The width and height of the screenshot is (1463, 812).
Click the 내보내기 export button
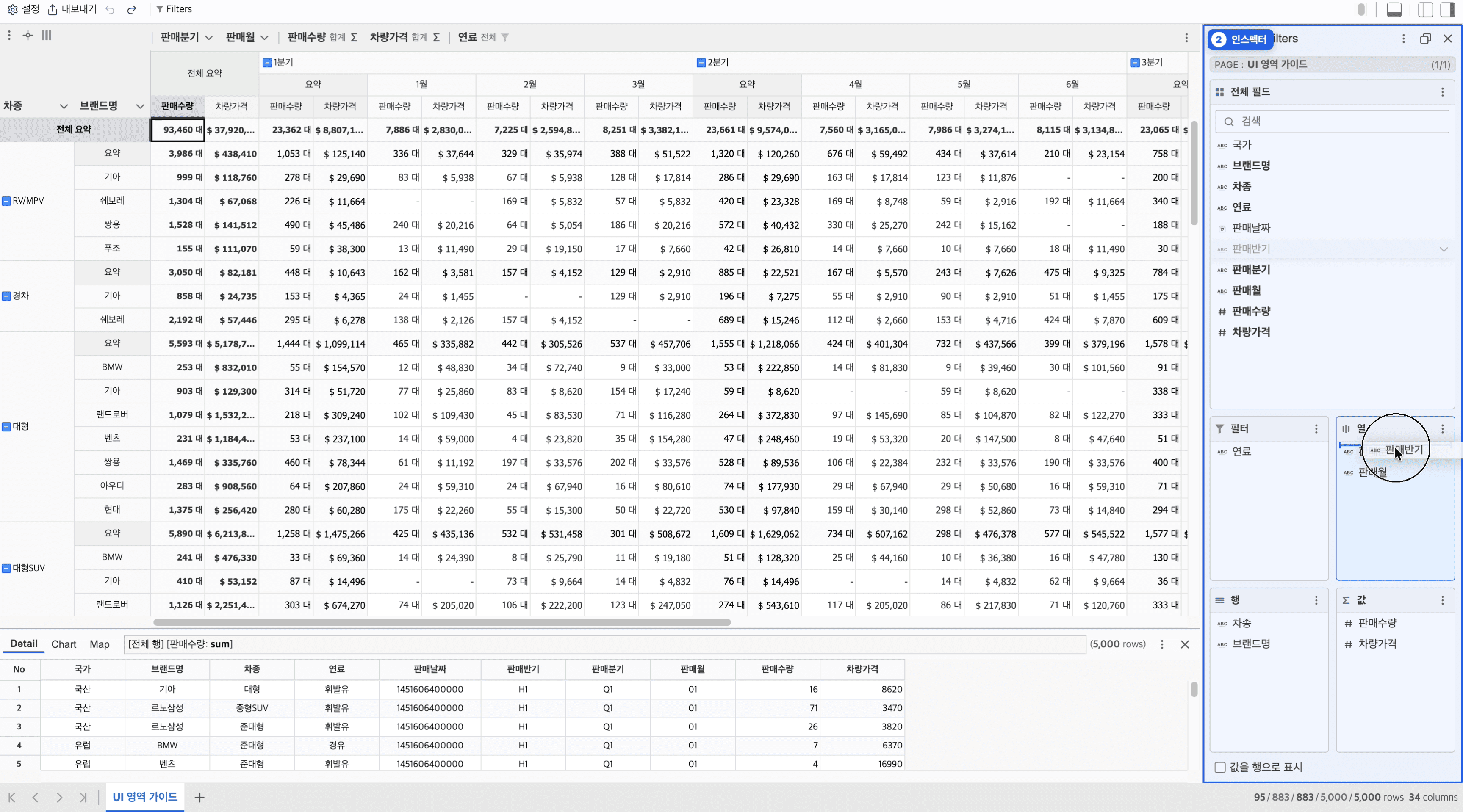click(x=72, y=9)
